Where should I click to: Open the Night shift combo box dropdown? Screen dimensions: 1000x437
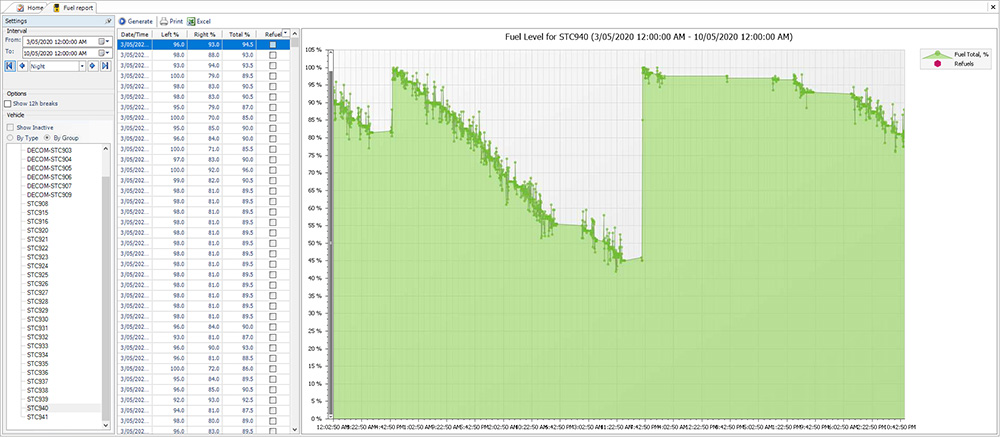82,66
